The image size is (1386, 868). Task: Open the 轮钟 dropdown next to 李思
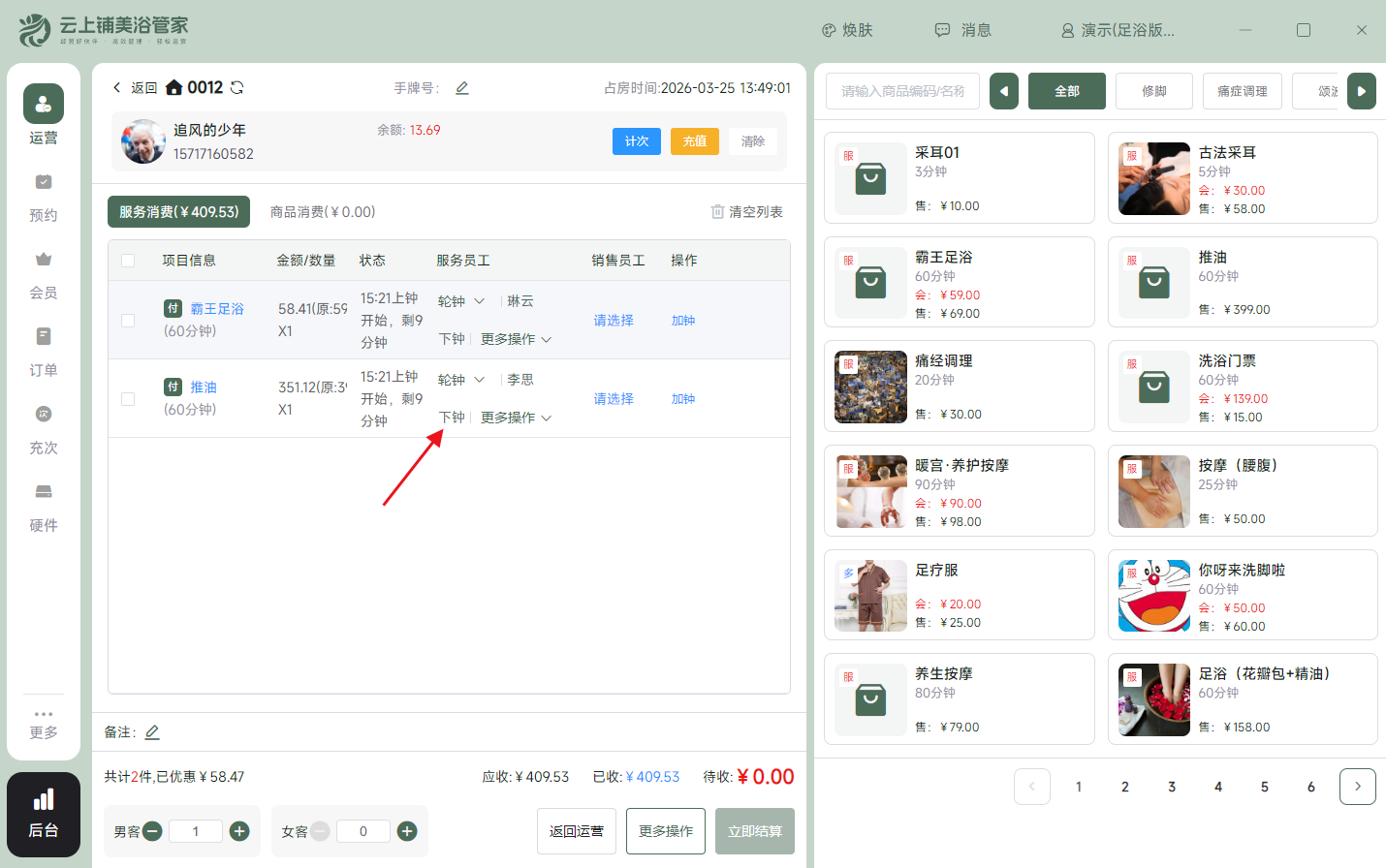(x=460, y=379)
